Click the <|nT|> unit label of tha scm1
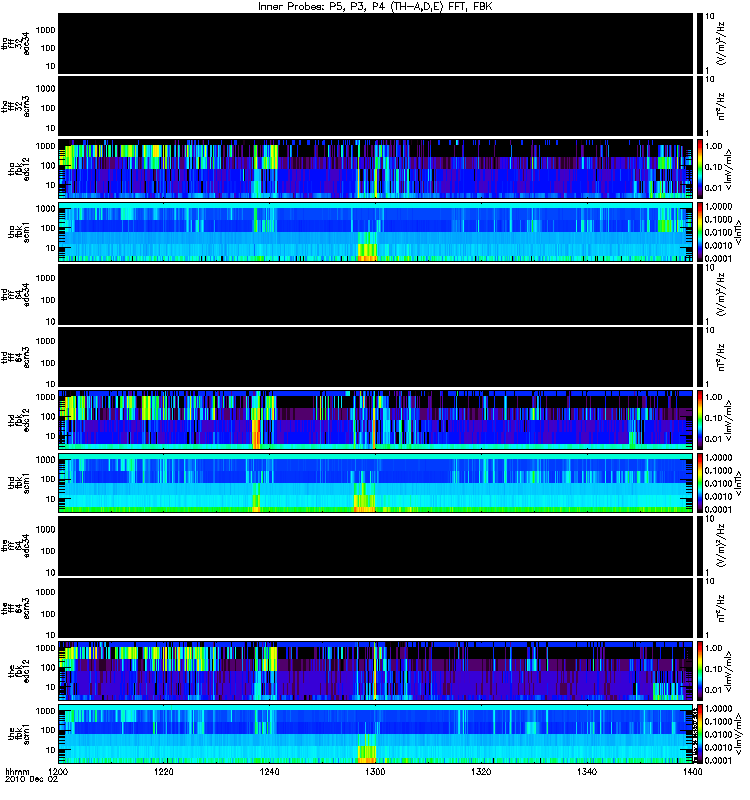The width and height of the screenshot is (750, 800). 738,232
